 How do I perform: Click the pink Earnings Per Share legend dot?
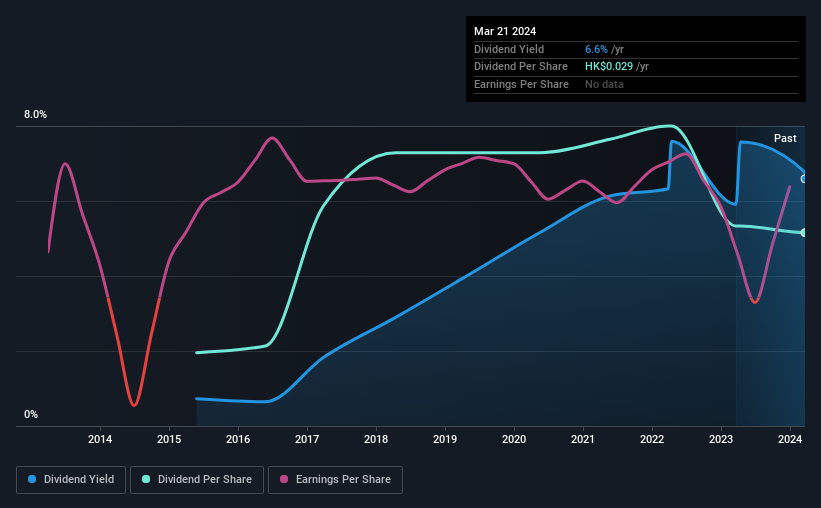tap(284, 479)
